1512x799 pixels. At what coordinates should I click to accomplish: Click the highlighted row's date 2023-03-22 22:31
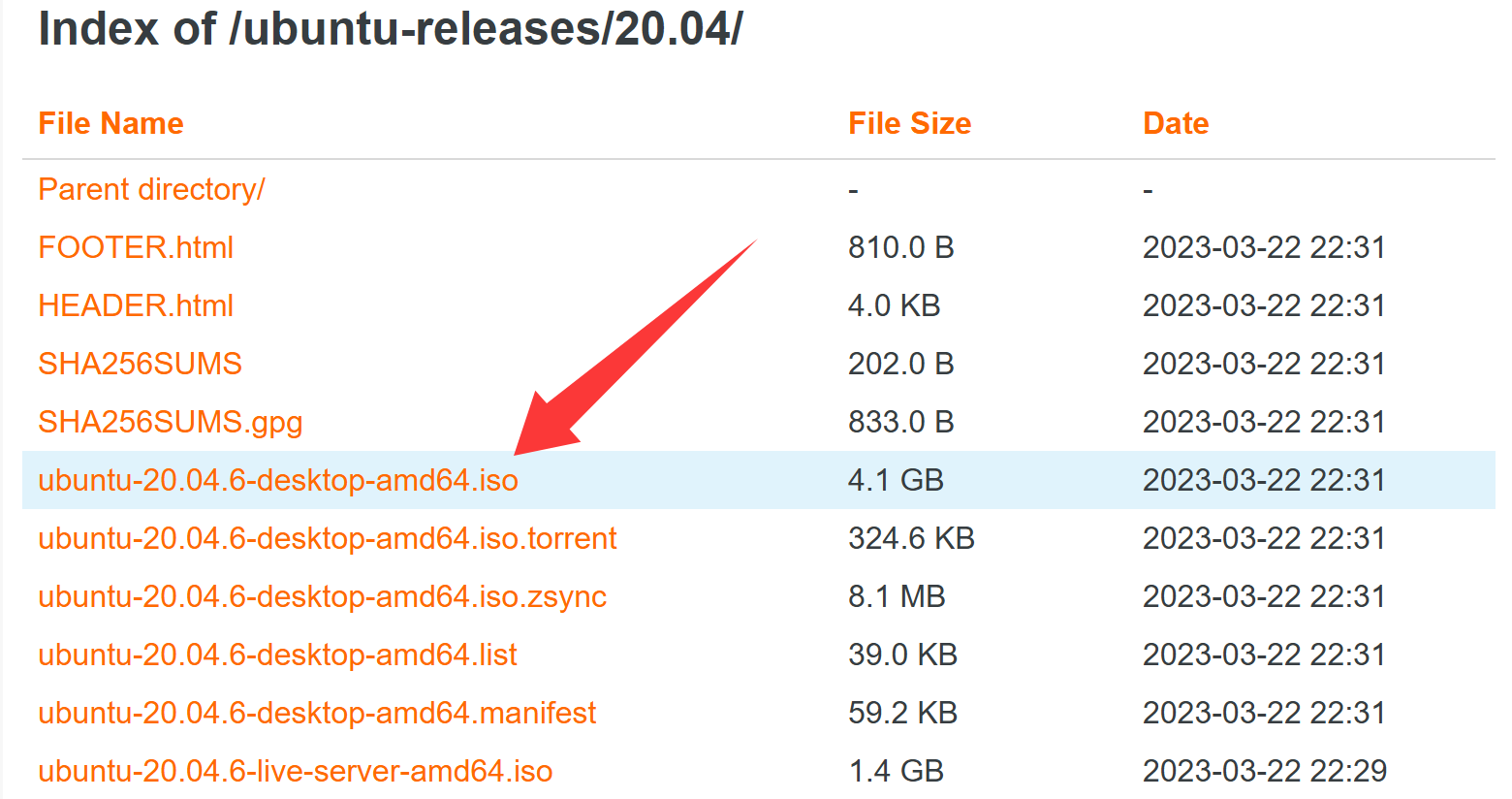coord(1264,480)
